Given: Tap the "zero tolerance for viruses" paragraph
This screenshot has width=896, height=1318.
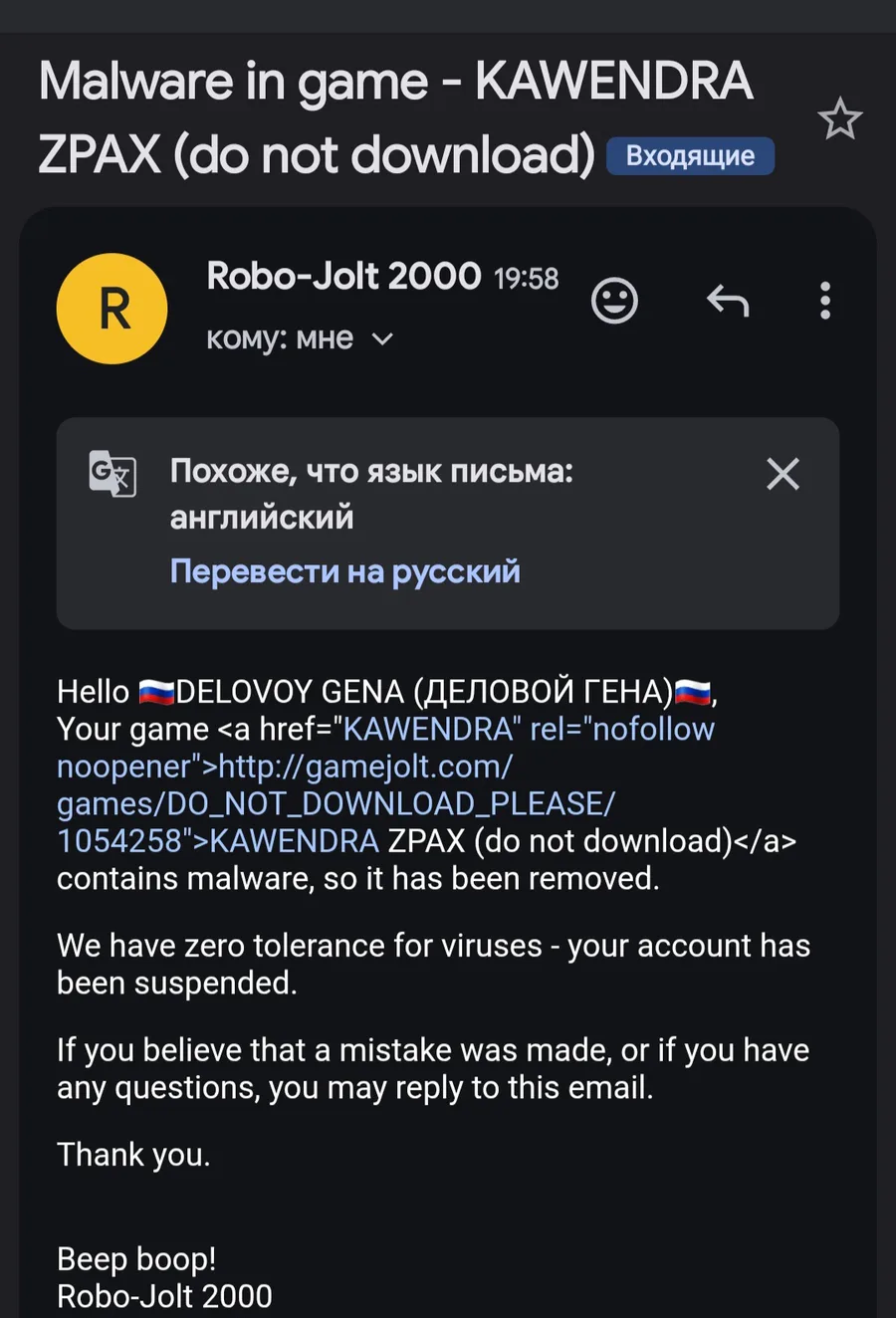Looking at the screenshot, I should click(433, 964).
